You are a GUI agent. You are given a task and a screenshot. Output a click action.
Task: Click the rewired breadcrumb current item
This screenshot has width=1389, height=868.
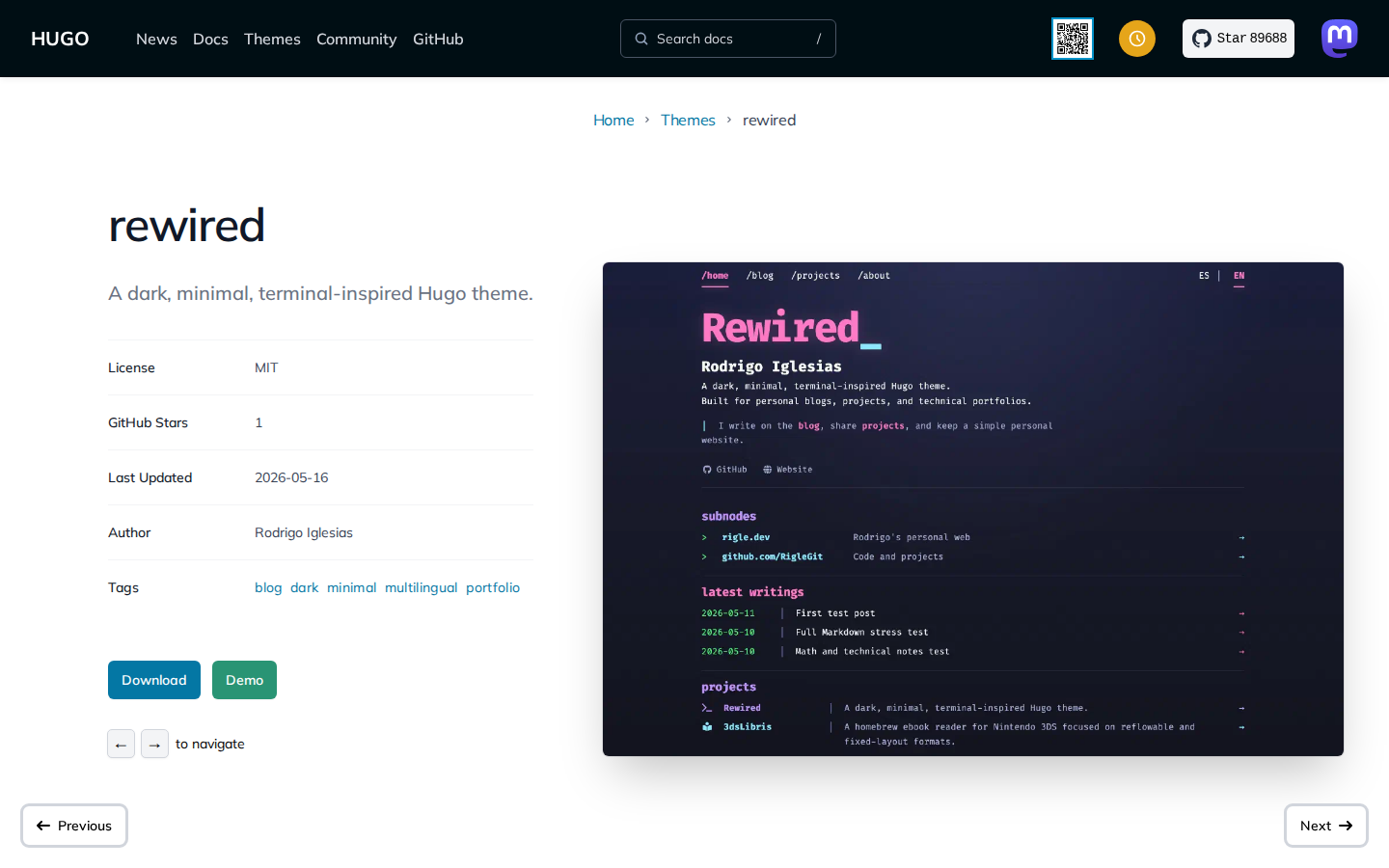[769, 120]
